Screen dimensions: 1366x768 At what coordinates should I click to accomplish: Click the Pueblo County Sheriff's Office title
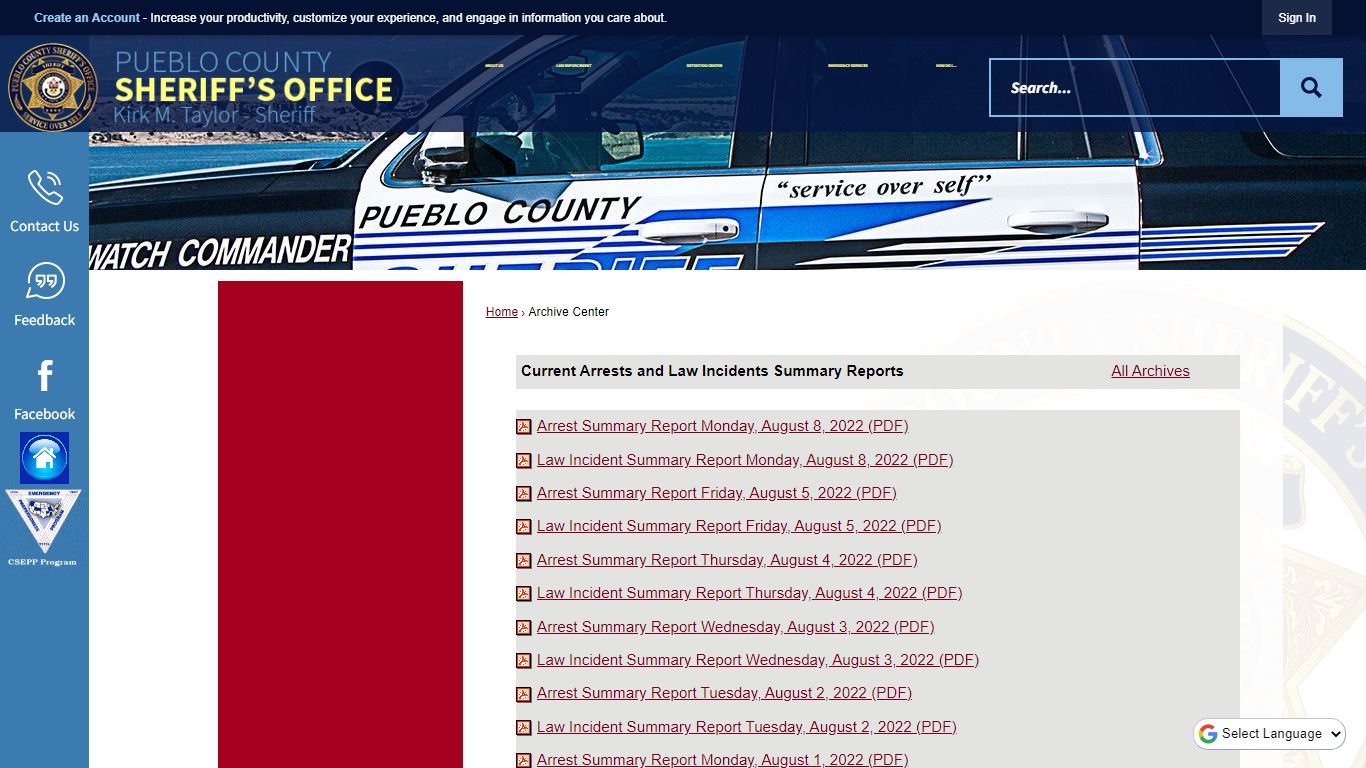253,88
